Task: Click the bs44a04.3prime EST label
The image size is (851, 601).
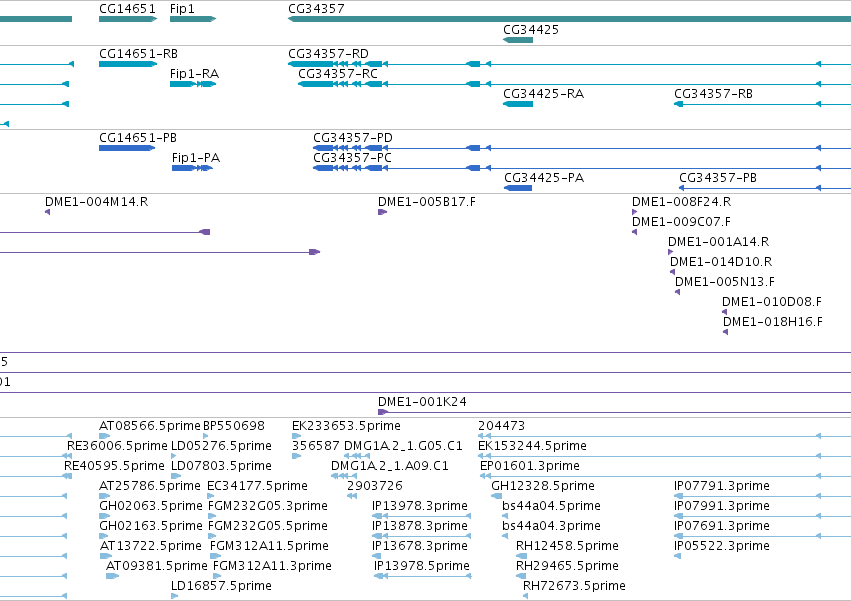Action: click(551, 526)
